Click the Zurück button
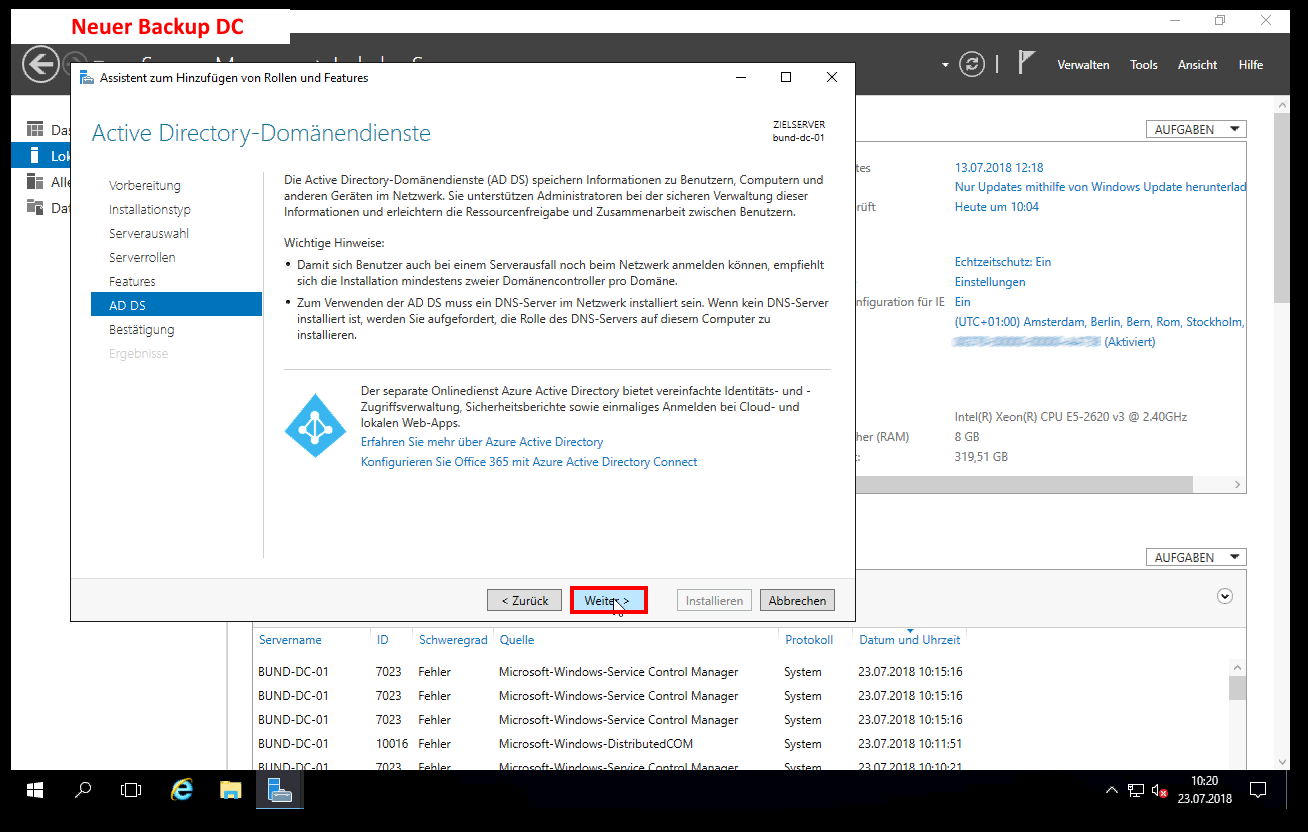The width and height of the screenshot is (1308, 832). [525, 600]
